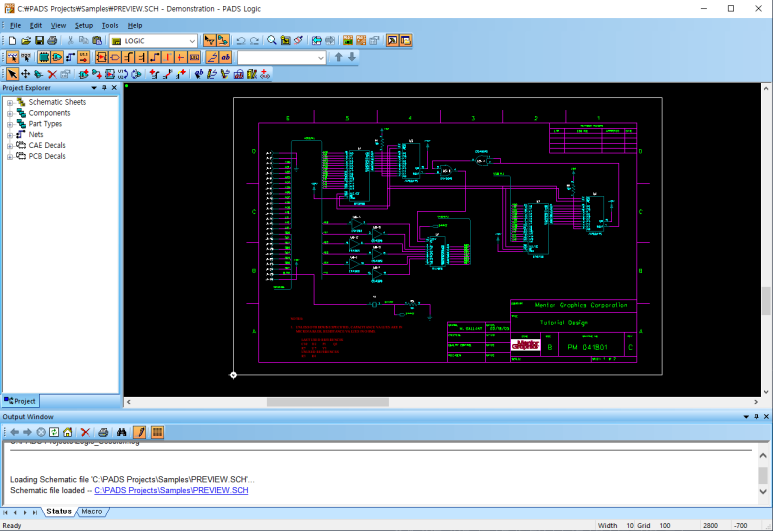Expand the Schematic Sheets node
This screenshot has width=773, height=531.
pyautogui.click(x=10, y=103)
